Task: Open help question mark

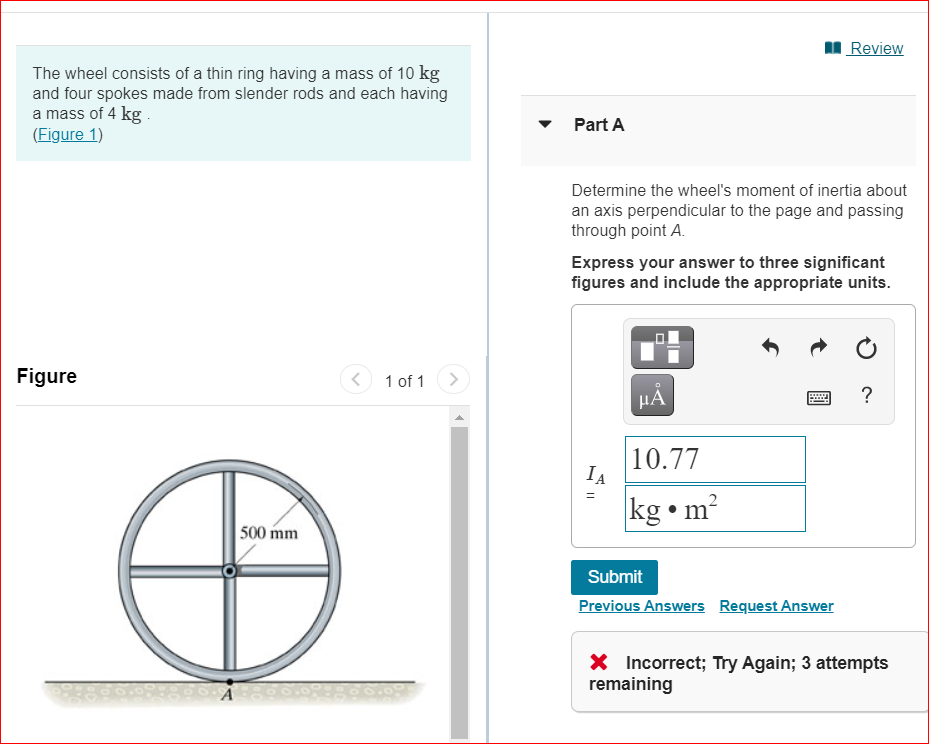Action: point(866,395)
